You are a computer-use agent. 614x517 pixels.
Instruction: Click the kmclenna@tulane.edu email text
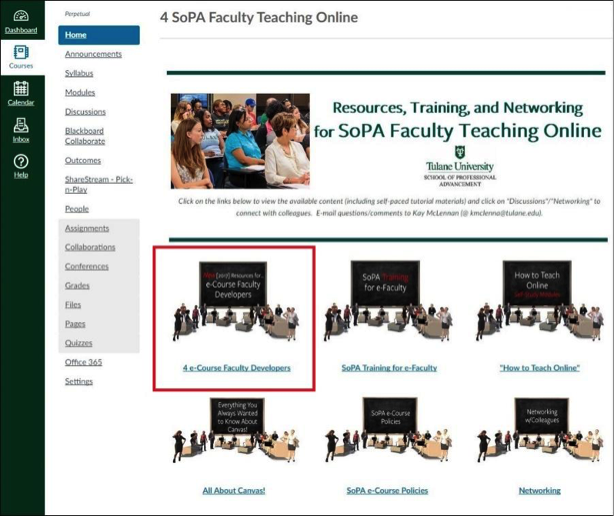tap(506, 213)
